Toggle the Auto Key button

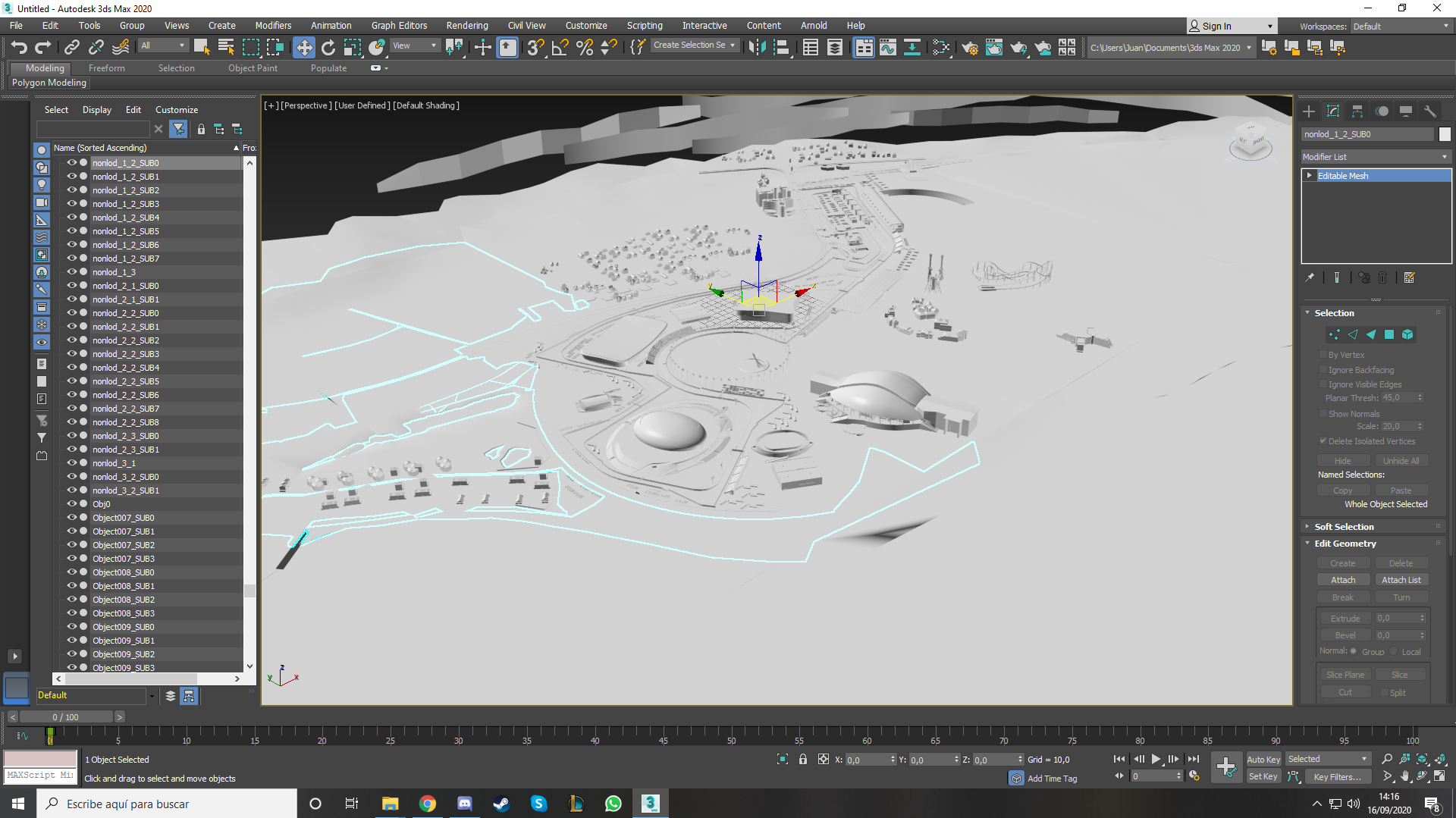(1263, 760)
